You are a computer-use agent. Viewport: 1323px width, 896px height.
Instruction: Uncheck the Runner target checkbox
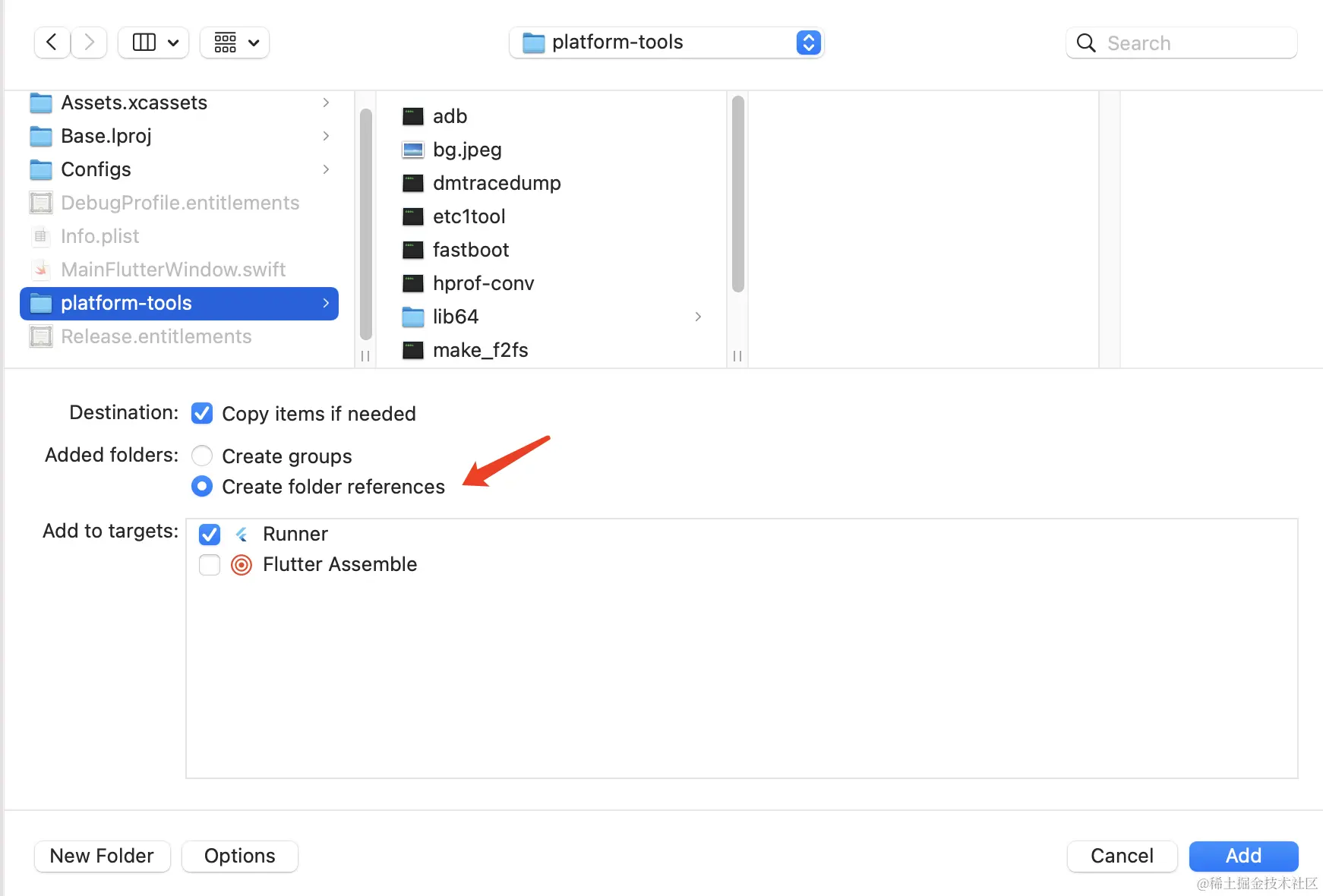[x=210, y=535]
